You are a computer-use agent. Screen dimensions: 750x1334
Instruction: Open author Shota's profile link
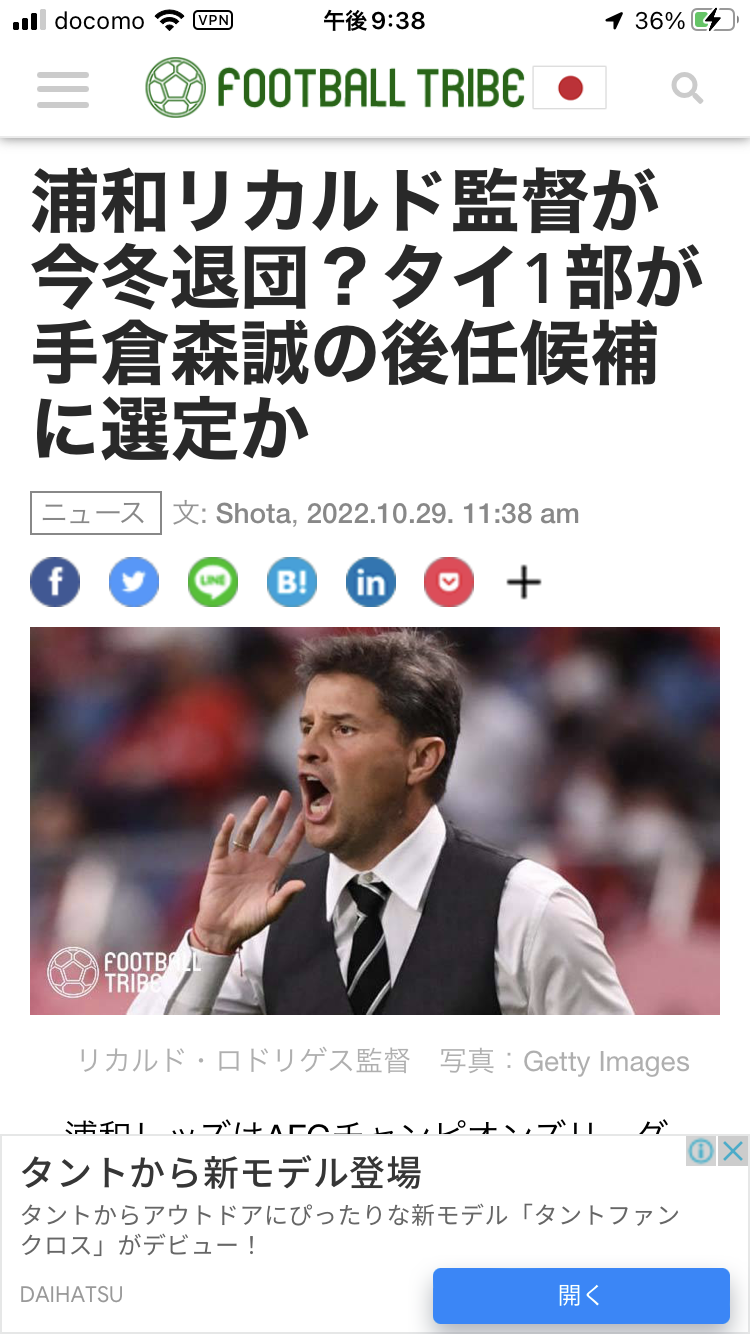(x=254, y=514)
